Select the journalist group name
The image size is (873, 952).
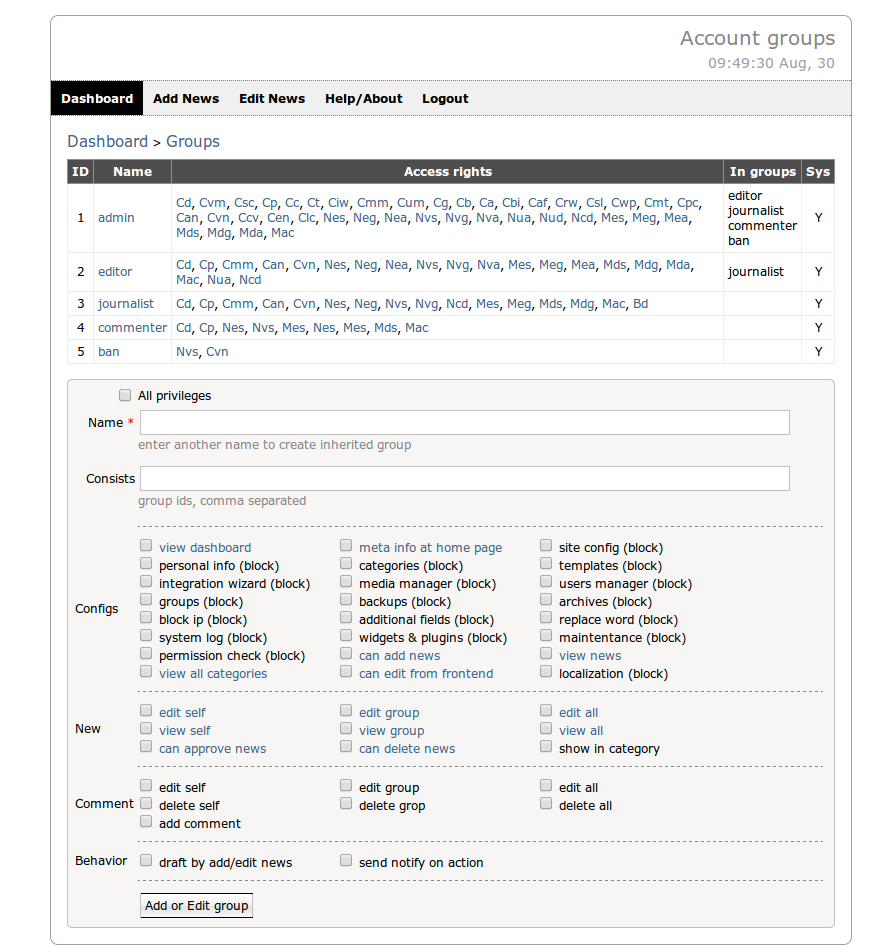point(126,304)
